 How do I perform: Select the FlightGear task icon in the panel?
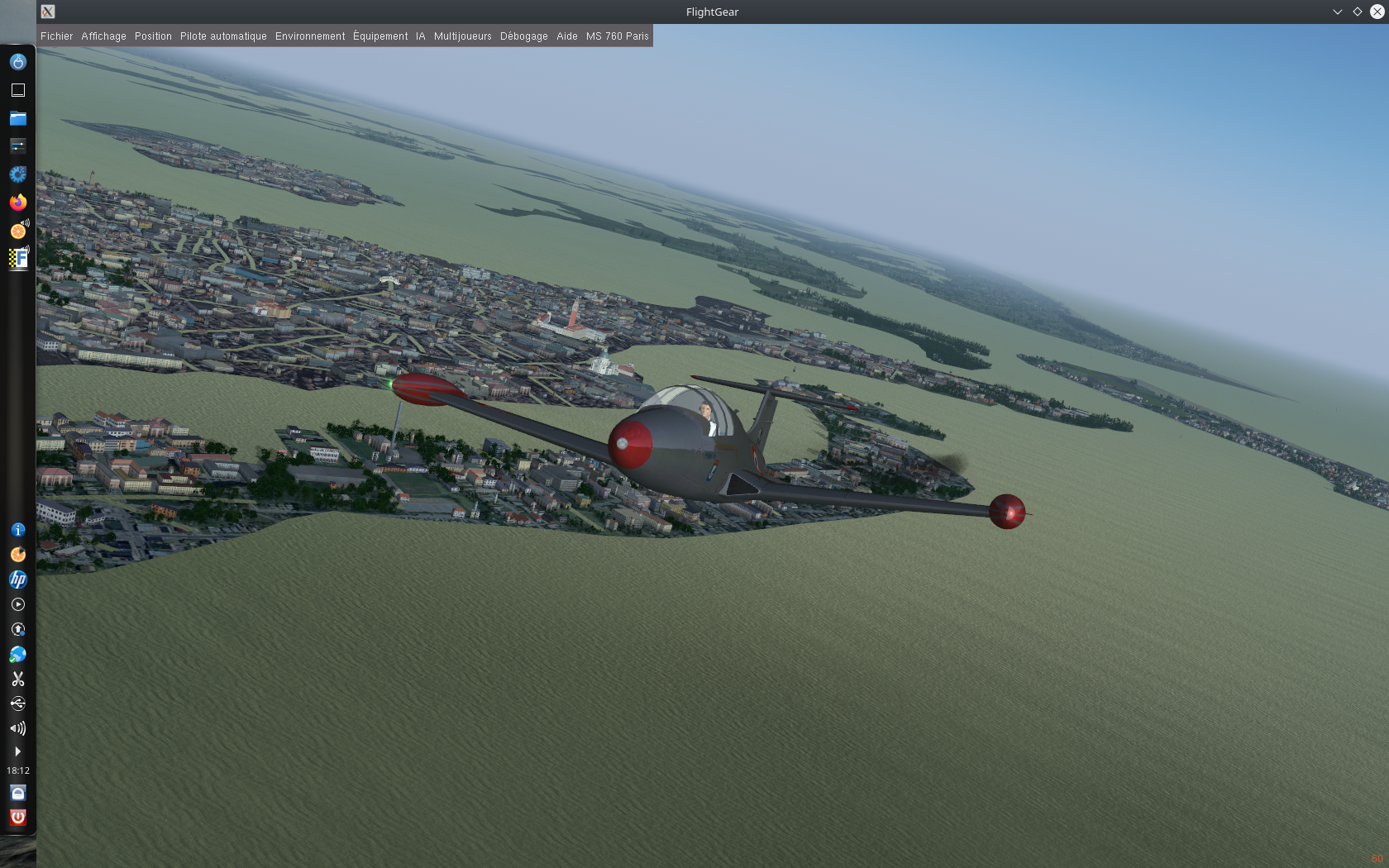click(18, 259)
